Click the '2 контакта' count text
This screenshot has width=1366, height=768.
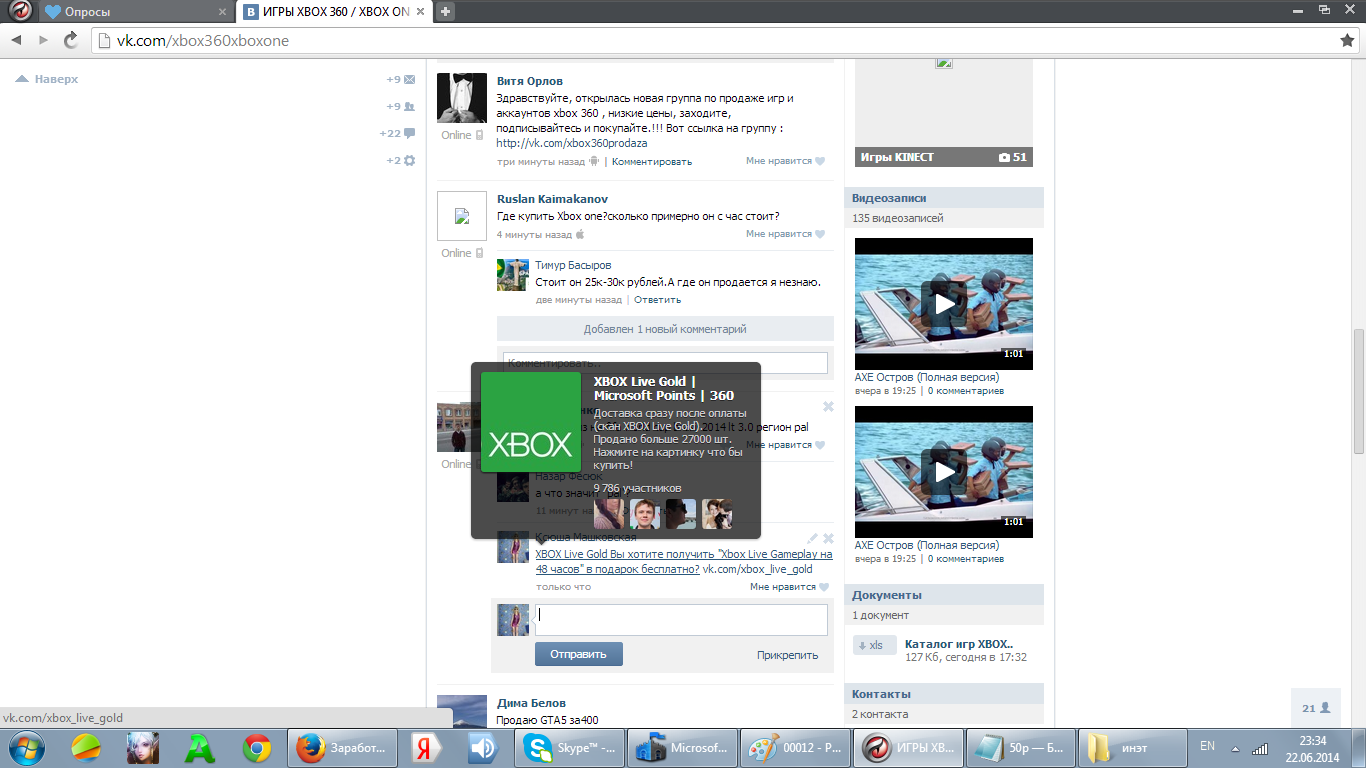tap(880, 714)
